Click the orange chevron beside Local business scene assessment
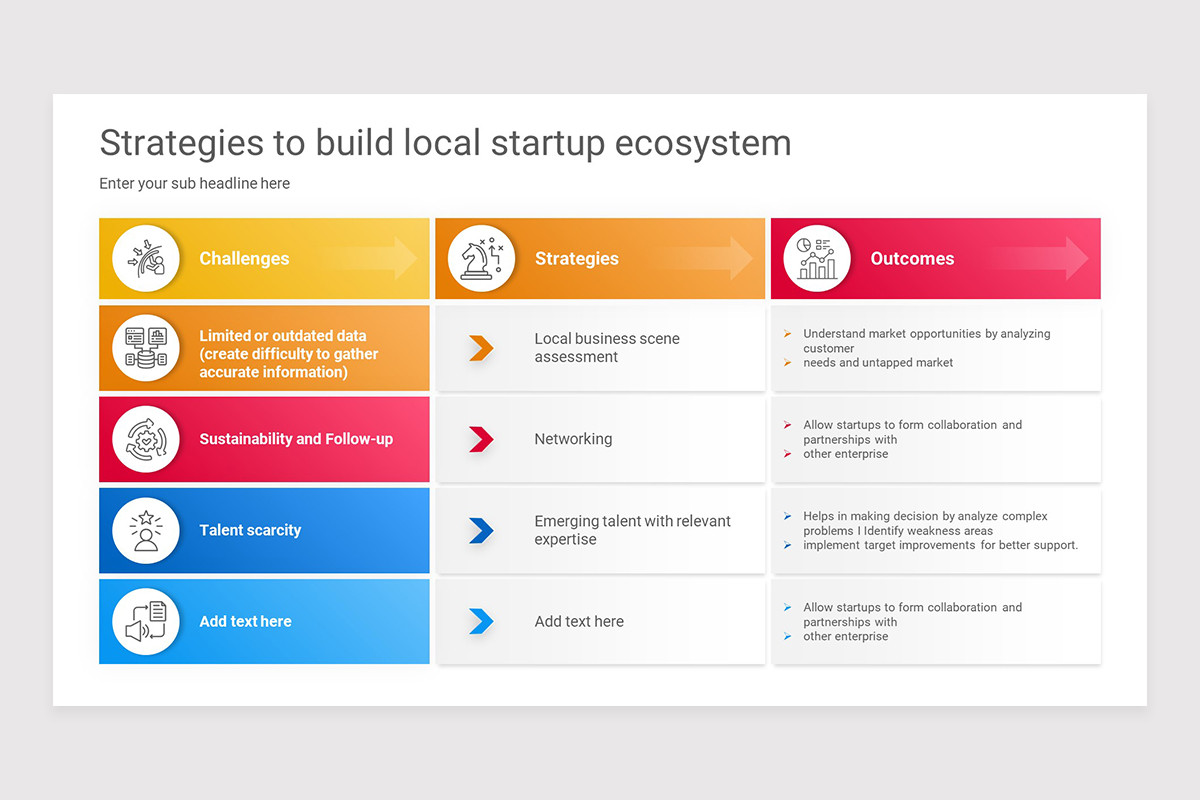 pyautogui.click(x=481, y=348)
